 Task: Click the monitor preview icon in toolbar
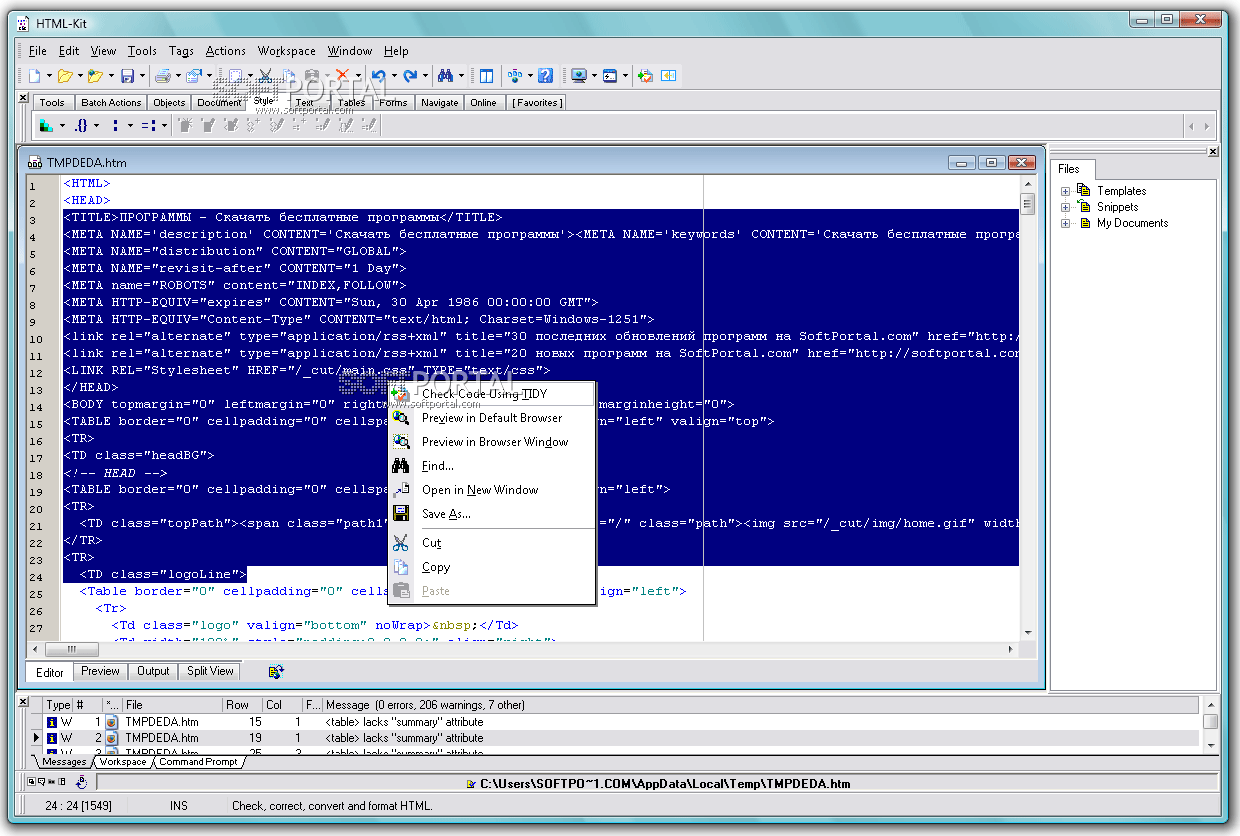tap(578, 76)
